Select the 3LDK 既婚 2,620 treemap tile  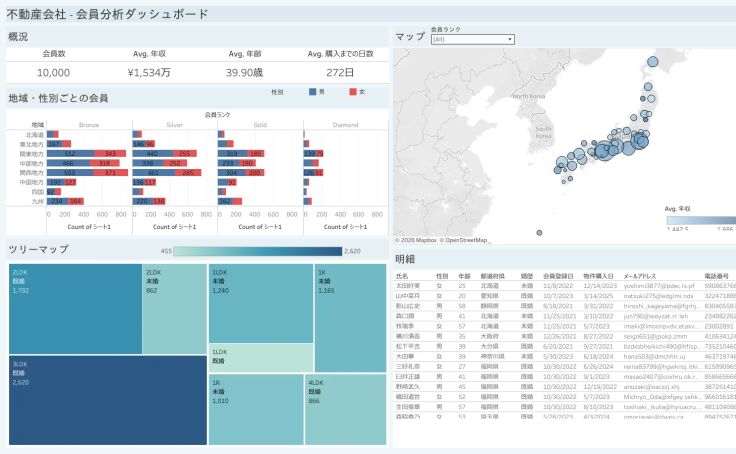point(108,400)
